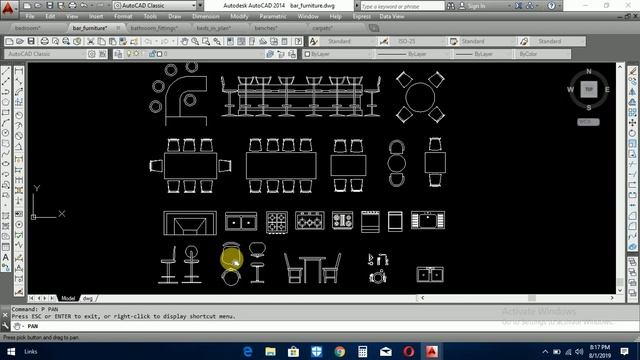Click Cut in the standard toolbar
The width and height of the screenshot is (640, 360).
pyautogui.click(x=91, y=41)
